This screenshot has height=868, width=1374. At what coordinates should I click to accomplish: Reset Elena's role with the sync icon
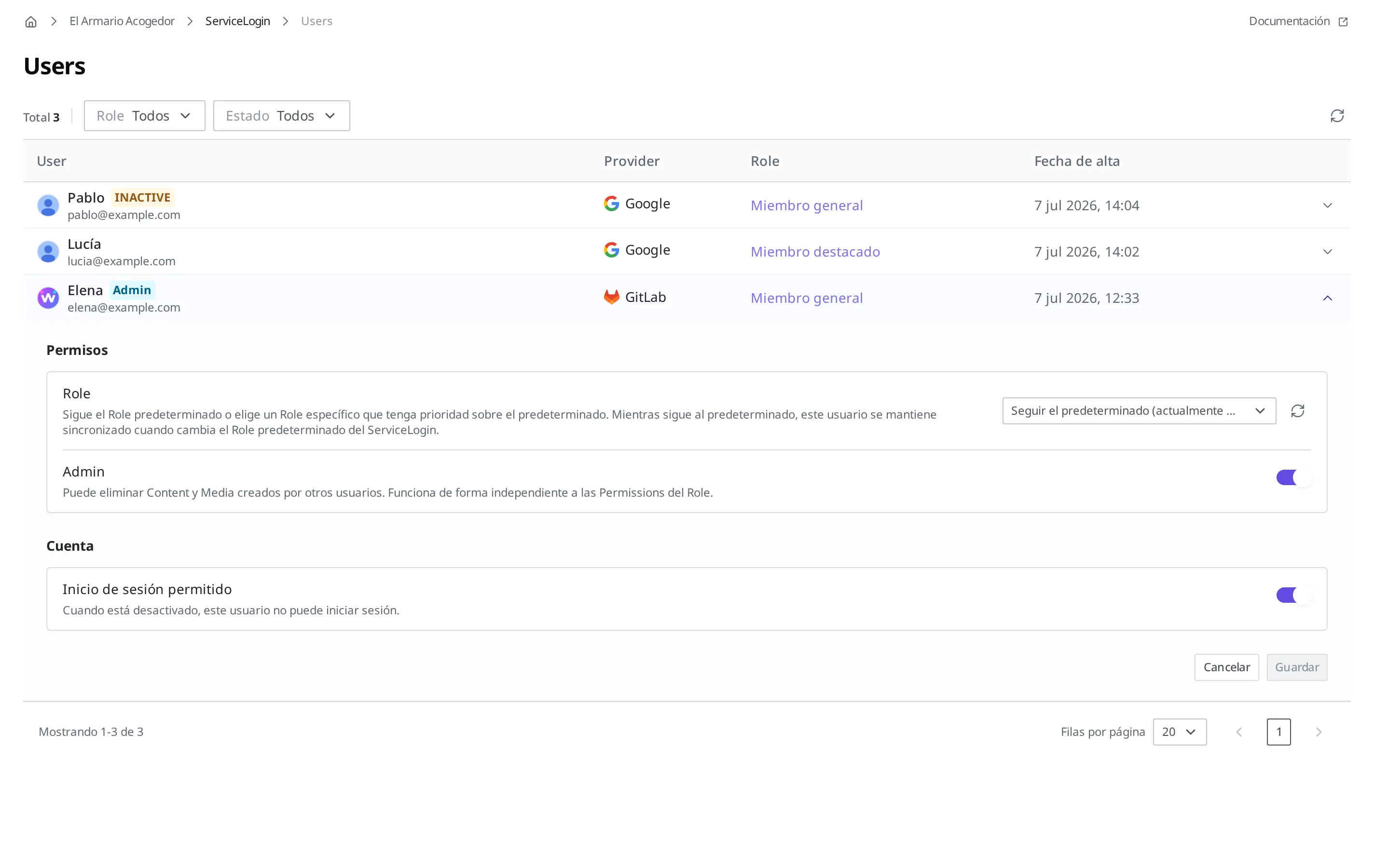(1298, 411)
